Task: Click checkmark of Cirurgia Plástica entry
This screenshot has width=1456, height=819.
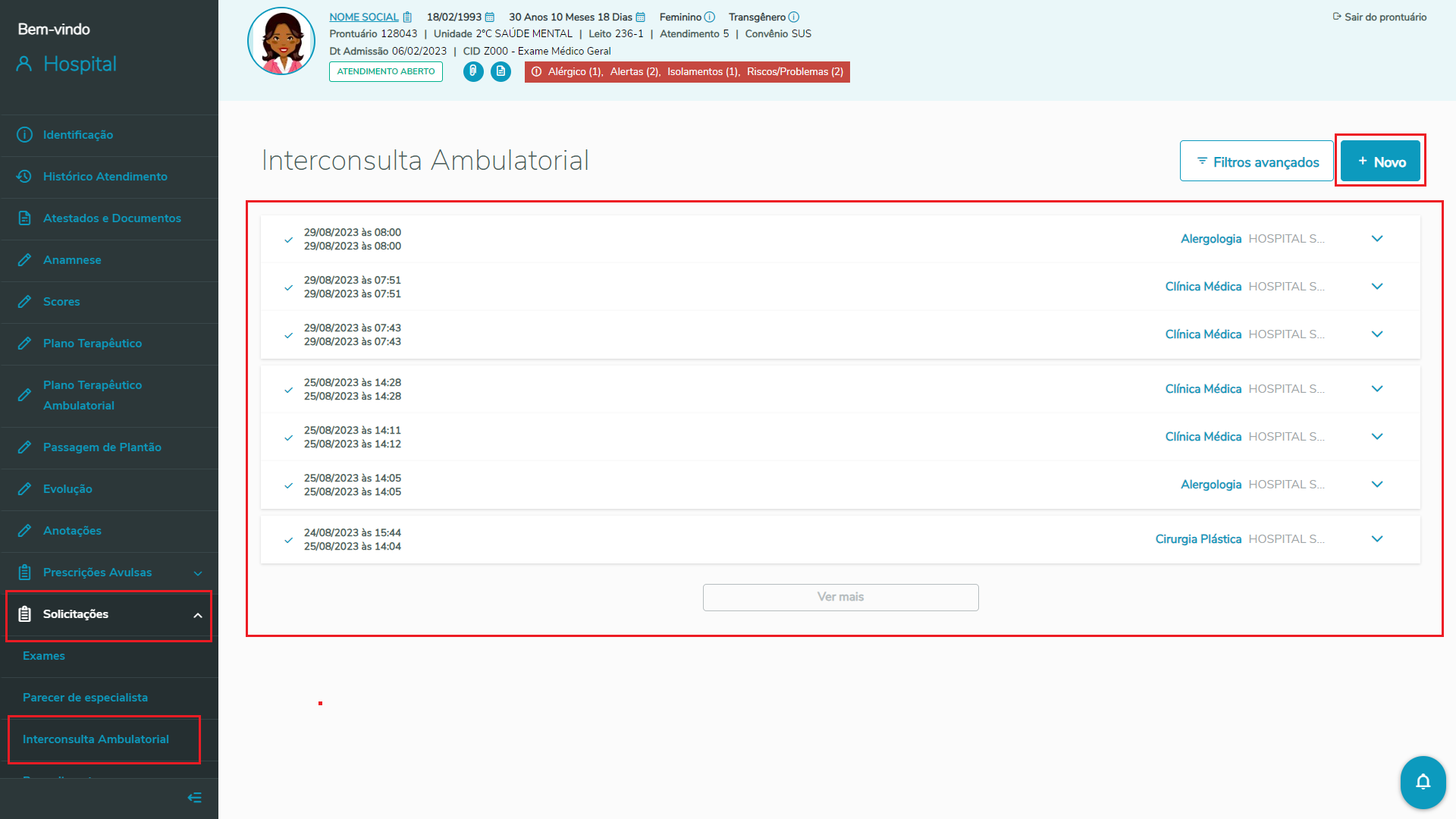Action: tap(288, 540)
